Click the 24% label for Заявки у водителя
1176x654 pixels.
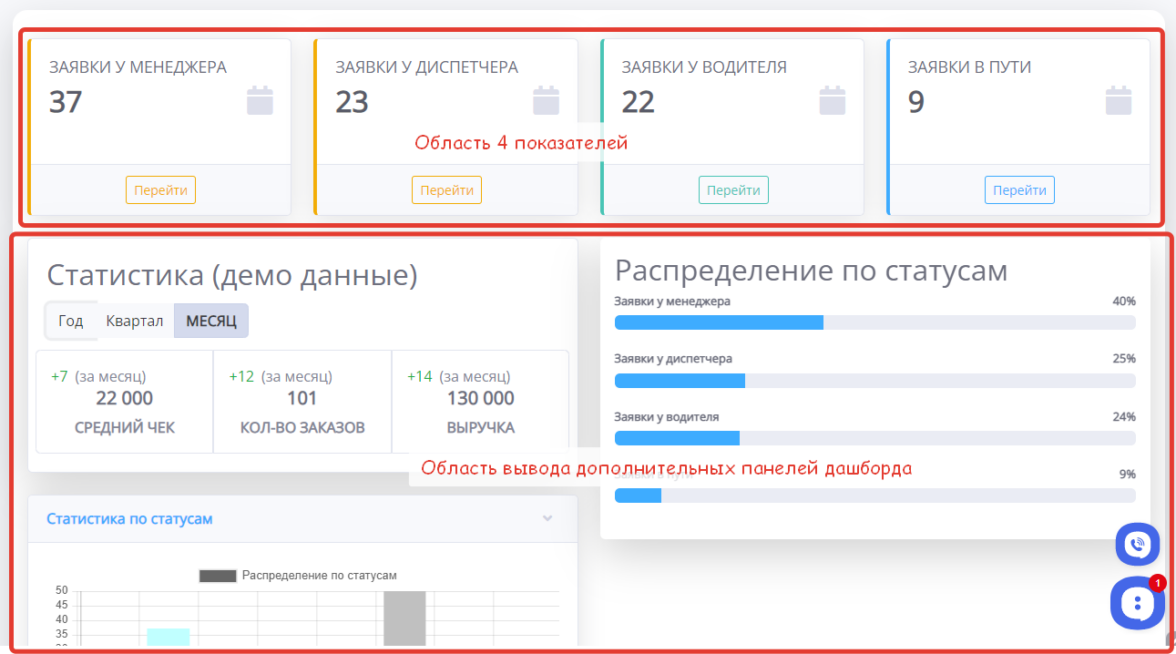(x=1124, y=417)
